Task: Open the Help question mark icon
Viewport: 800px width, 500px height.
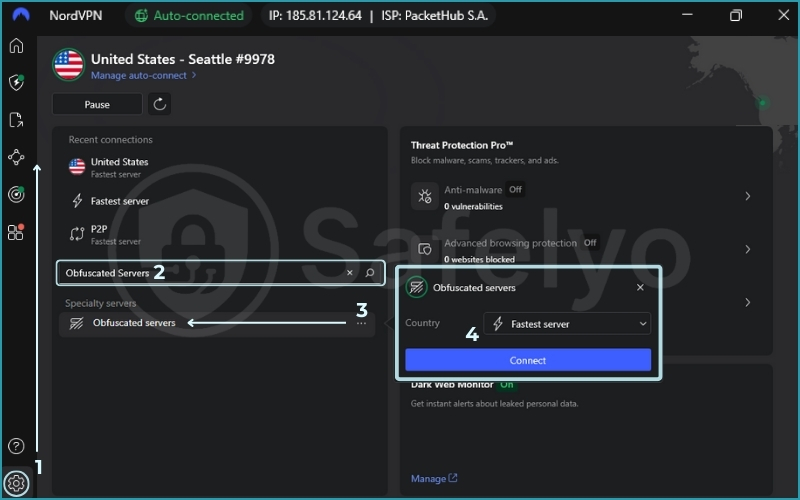Action: point(16,446)
